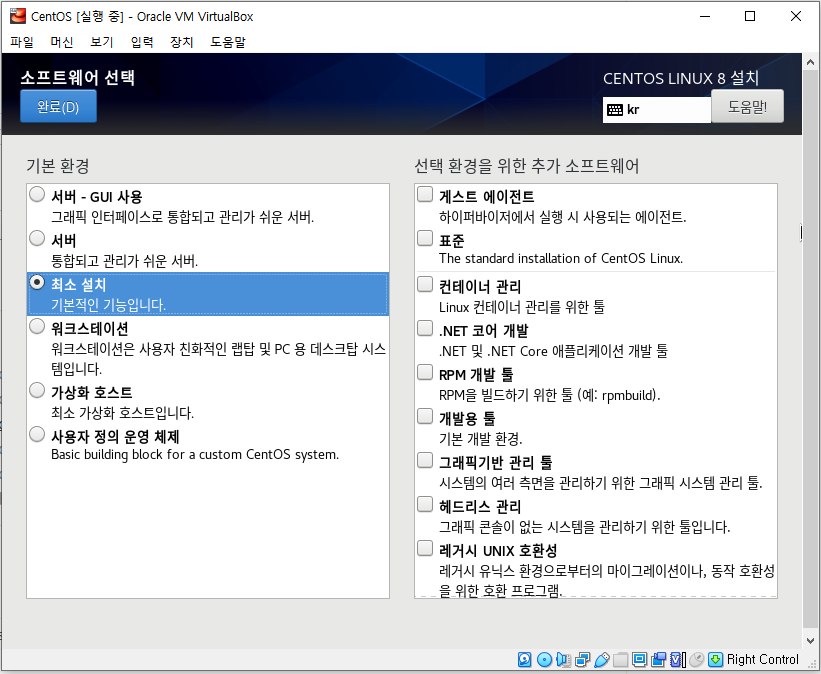The image size is (821, 674).
Task: Click '.NET 및 .NET Core 애플리케이션 개발 툴' text
Action: [553, 351]
